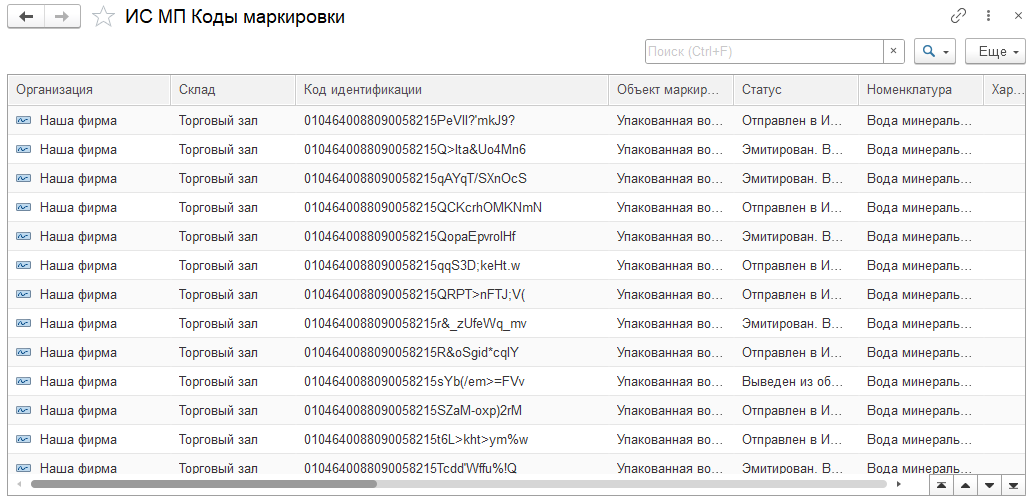Image resolution: width=1032 pixels, height=501 pixels.
Task: Click the forward navigation arrow
Action: click(x=62, y=17)
